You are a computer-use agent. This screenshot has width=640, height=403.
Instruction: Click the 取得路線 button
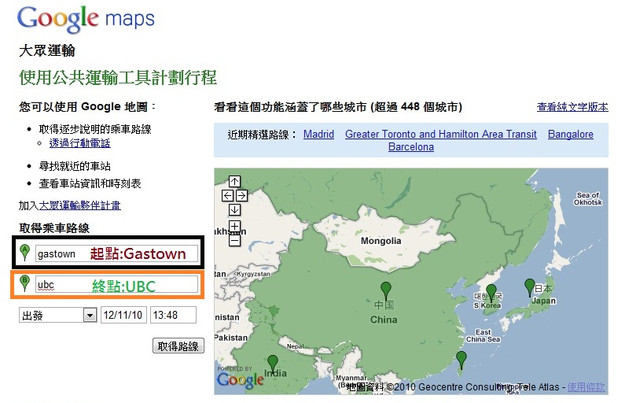(178, 346)
